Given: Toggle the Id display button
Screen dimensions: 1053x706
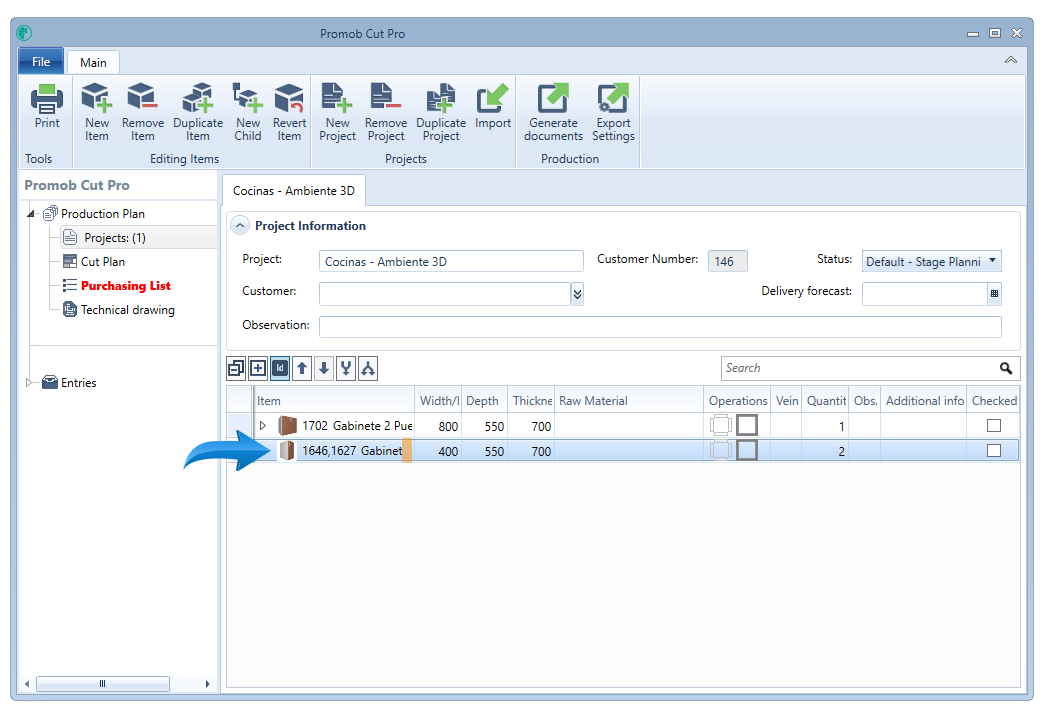Looking at the screenshot, I should tap(280, 368).
